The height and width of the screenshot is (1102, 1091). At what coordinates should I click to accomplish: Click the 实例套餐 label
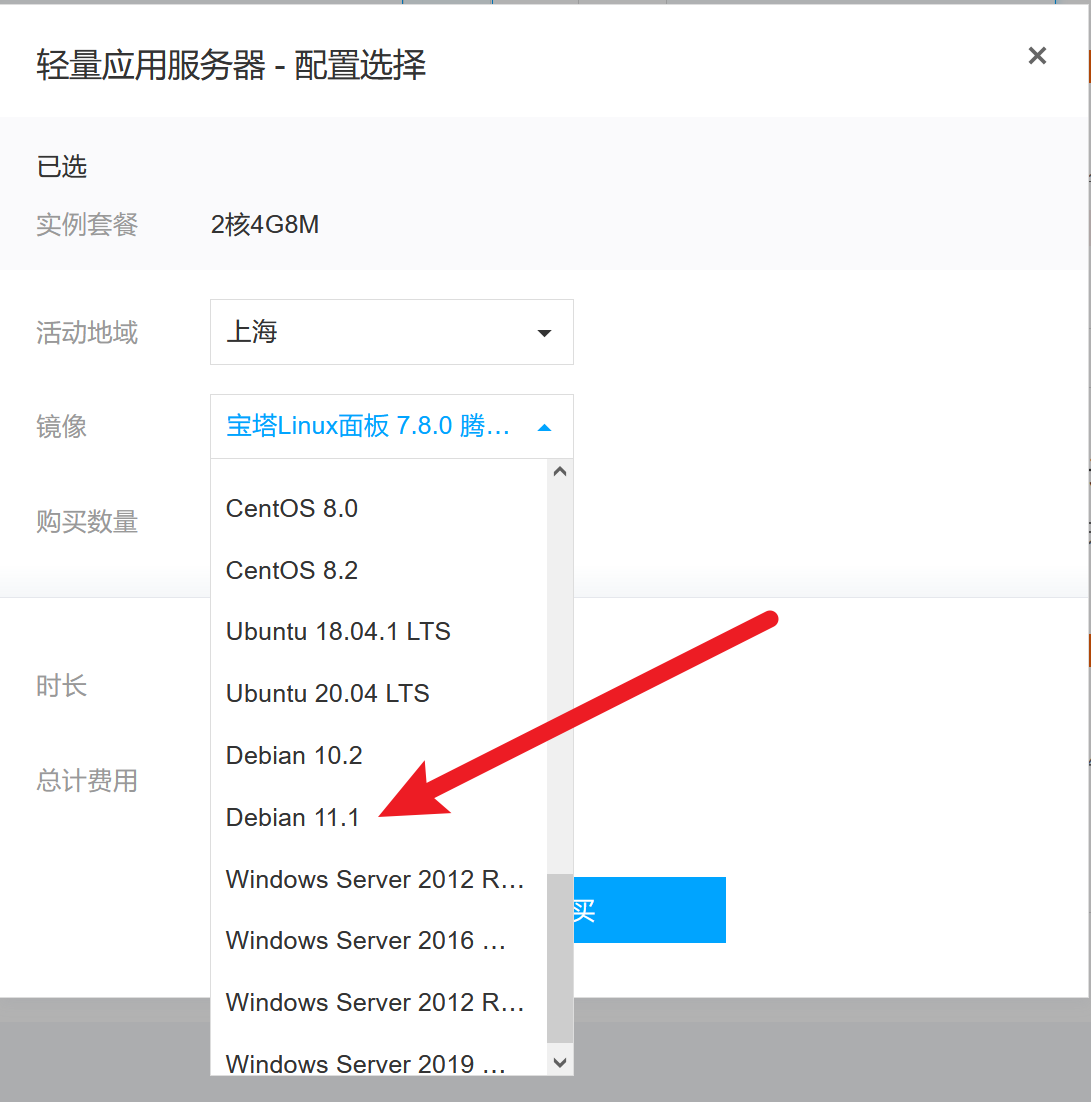(x=87, y=225)
